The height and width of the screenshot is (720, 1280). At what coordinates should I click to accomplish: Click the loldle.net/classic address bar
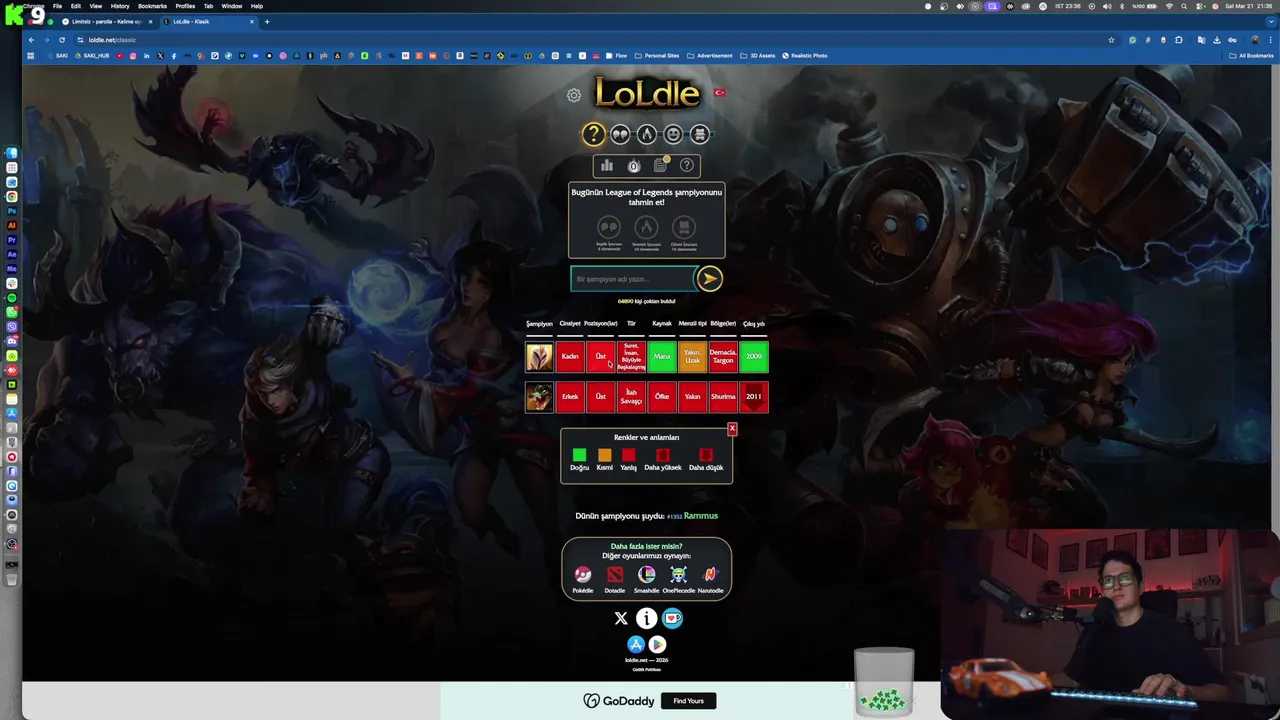(x=590, y=40)
